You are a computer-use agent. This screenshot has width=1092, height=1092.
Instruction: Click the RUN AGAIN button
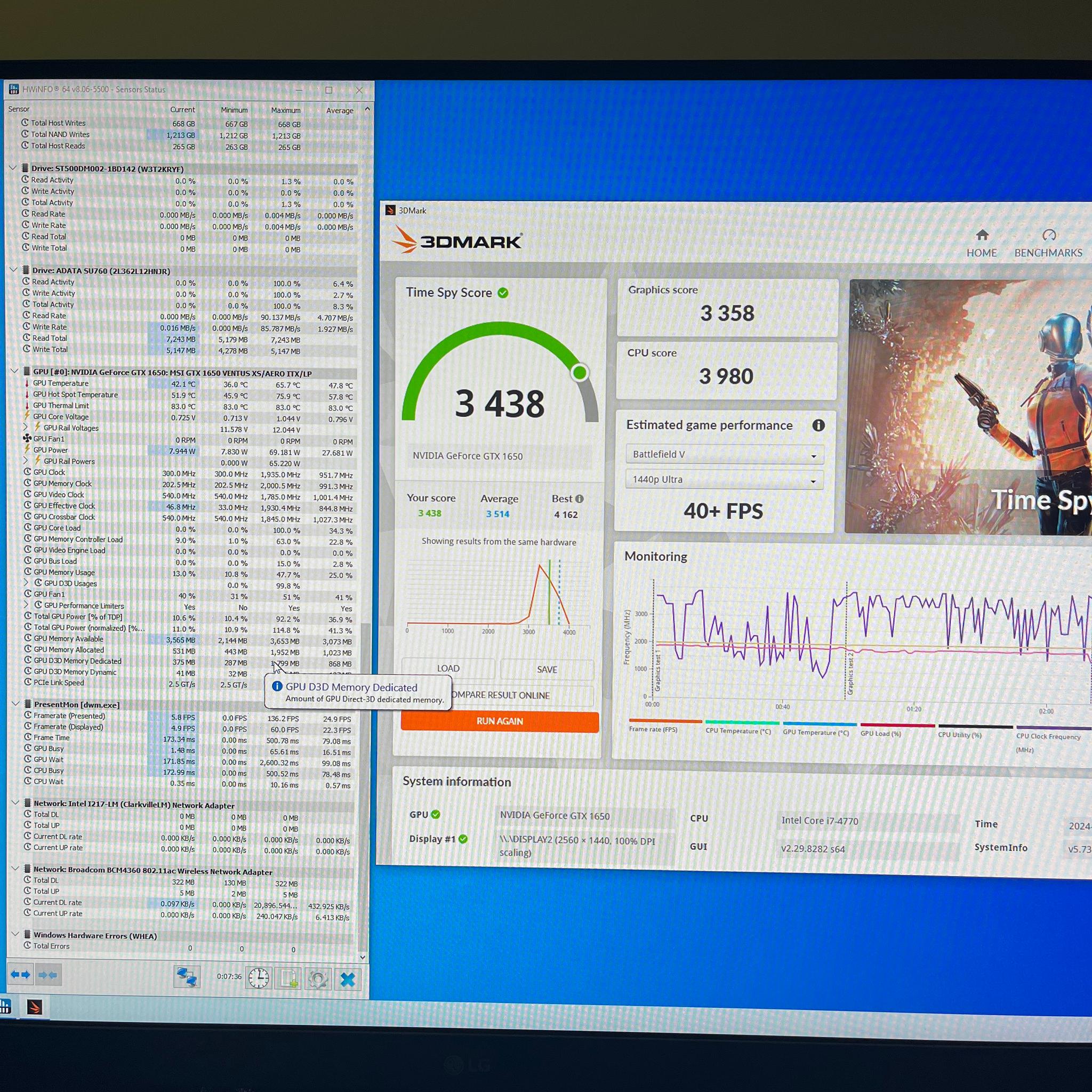pos(500,721)
